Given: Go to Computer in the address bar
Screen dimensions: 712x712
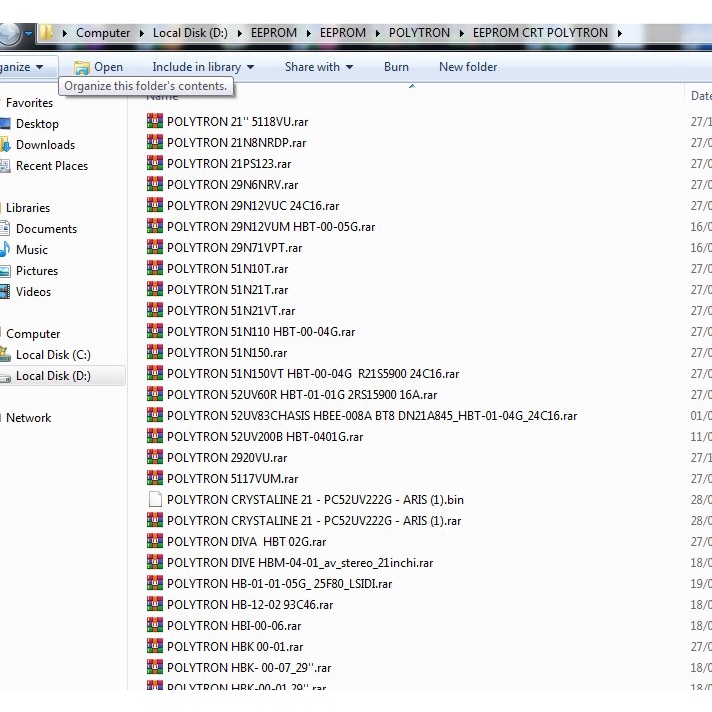Looking at the screenshot, I should click(103, 33).
